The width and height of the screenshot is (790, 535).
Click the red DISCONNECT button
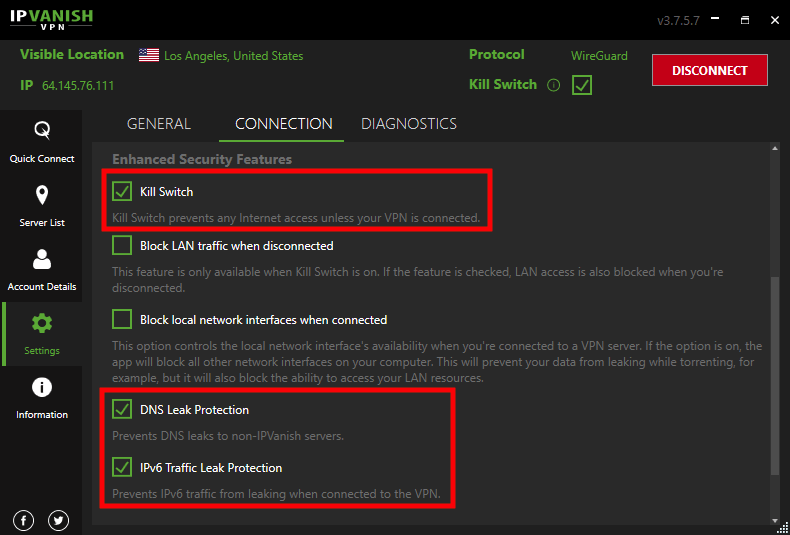tap(709, 70)
